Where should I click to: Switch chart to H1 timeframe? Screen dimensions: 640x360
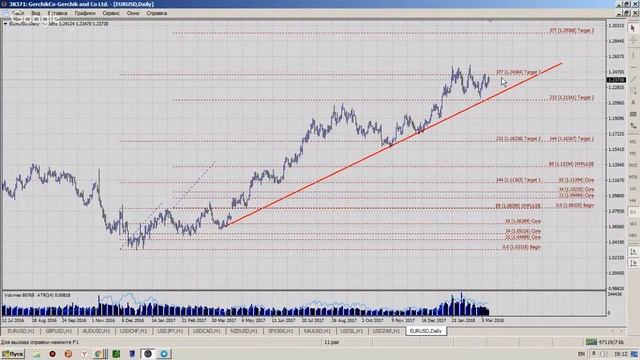(633, 189)
